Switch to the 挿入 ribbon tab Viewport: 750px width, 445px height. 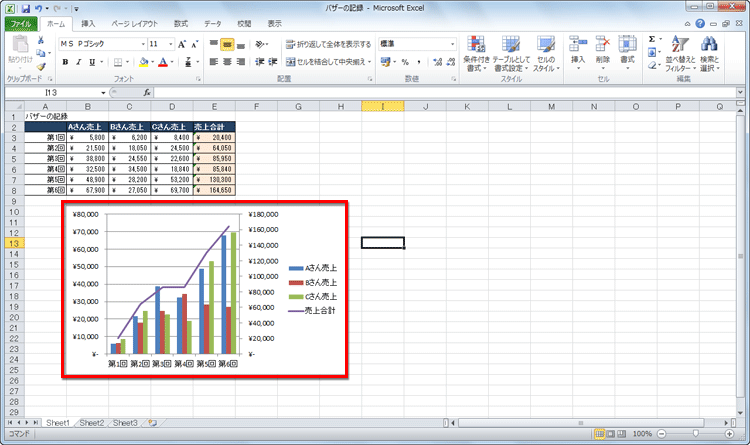(88, 23)
